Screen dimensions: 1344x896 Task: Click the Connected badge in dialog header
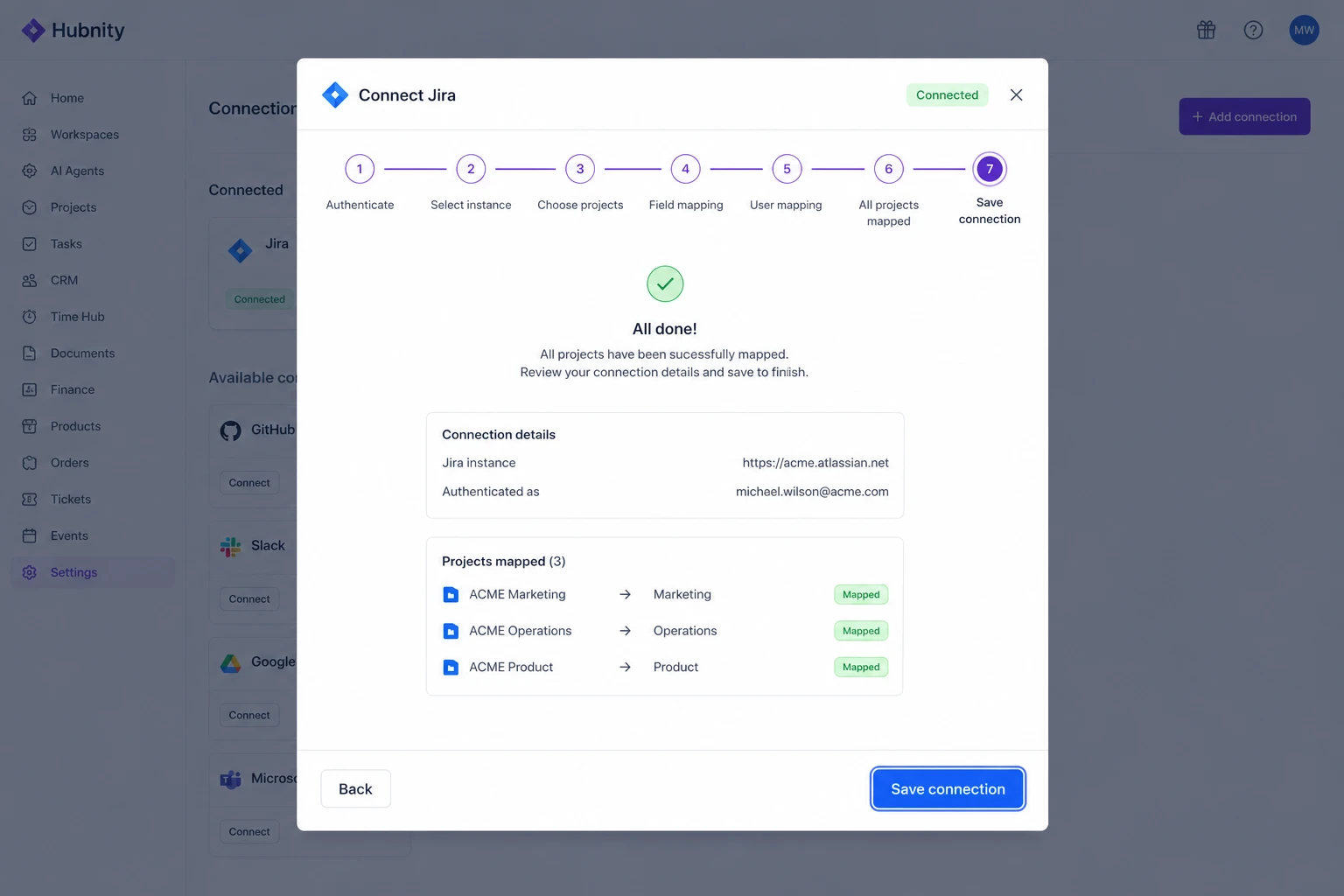(947, 94)
